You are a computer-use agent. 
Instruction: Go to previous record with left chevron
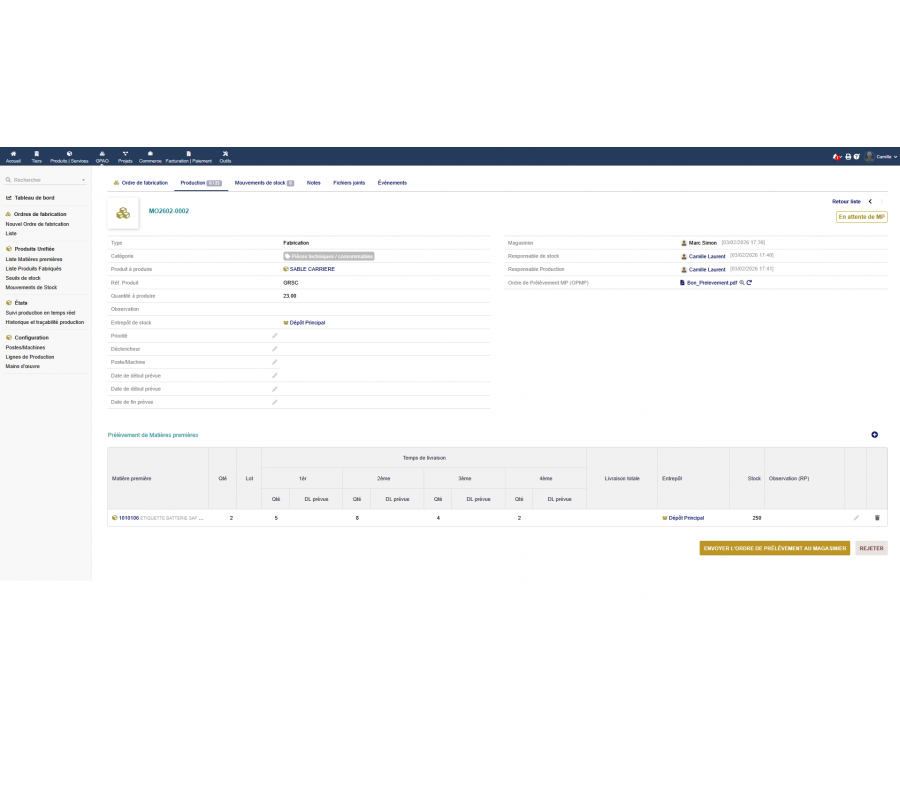click(x=869, y=201)
